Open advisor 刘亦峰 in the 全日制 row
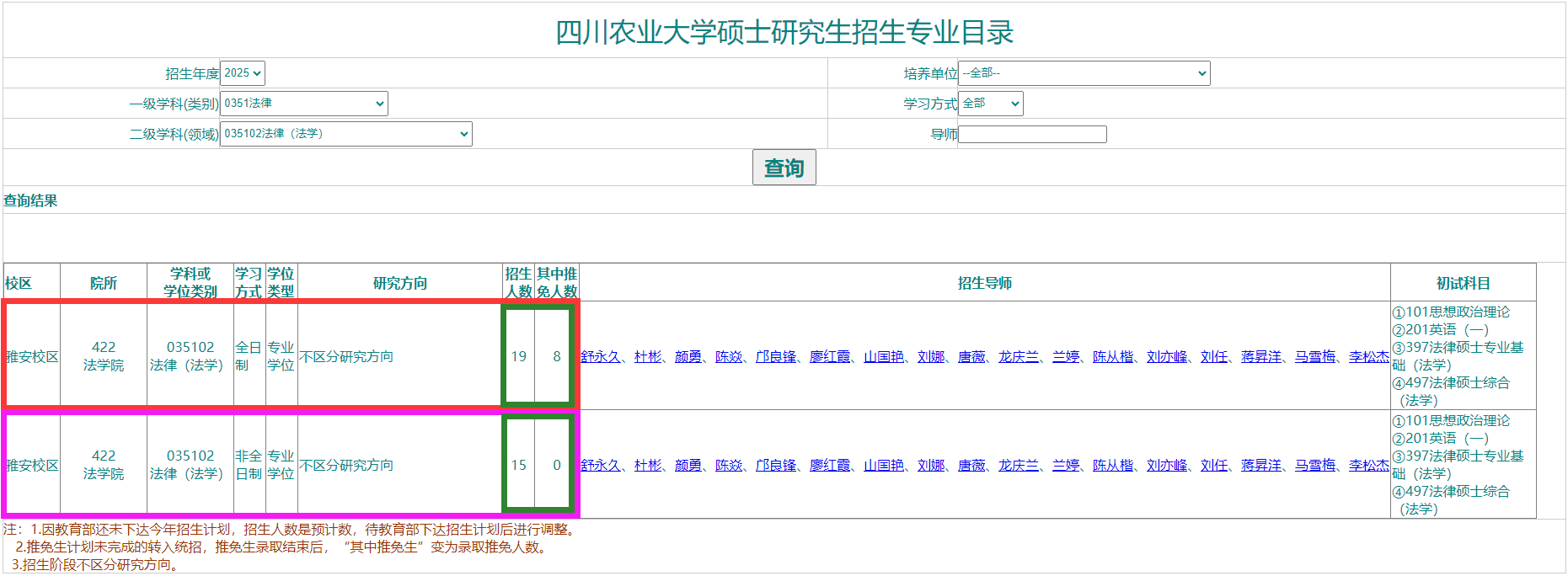Image resolution: width=1568 pixels, height=576 pixels. (1167, 357)
